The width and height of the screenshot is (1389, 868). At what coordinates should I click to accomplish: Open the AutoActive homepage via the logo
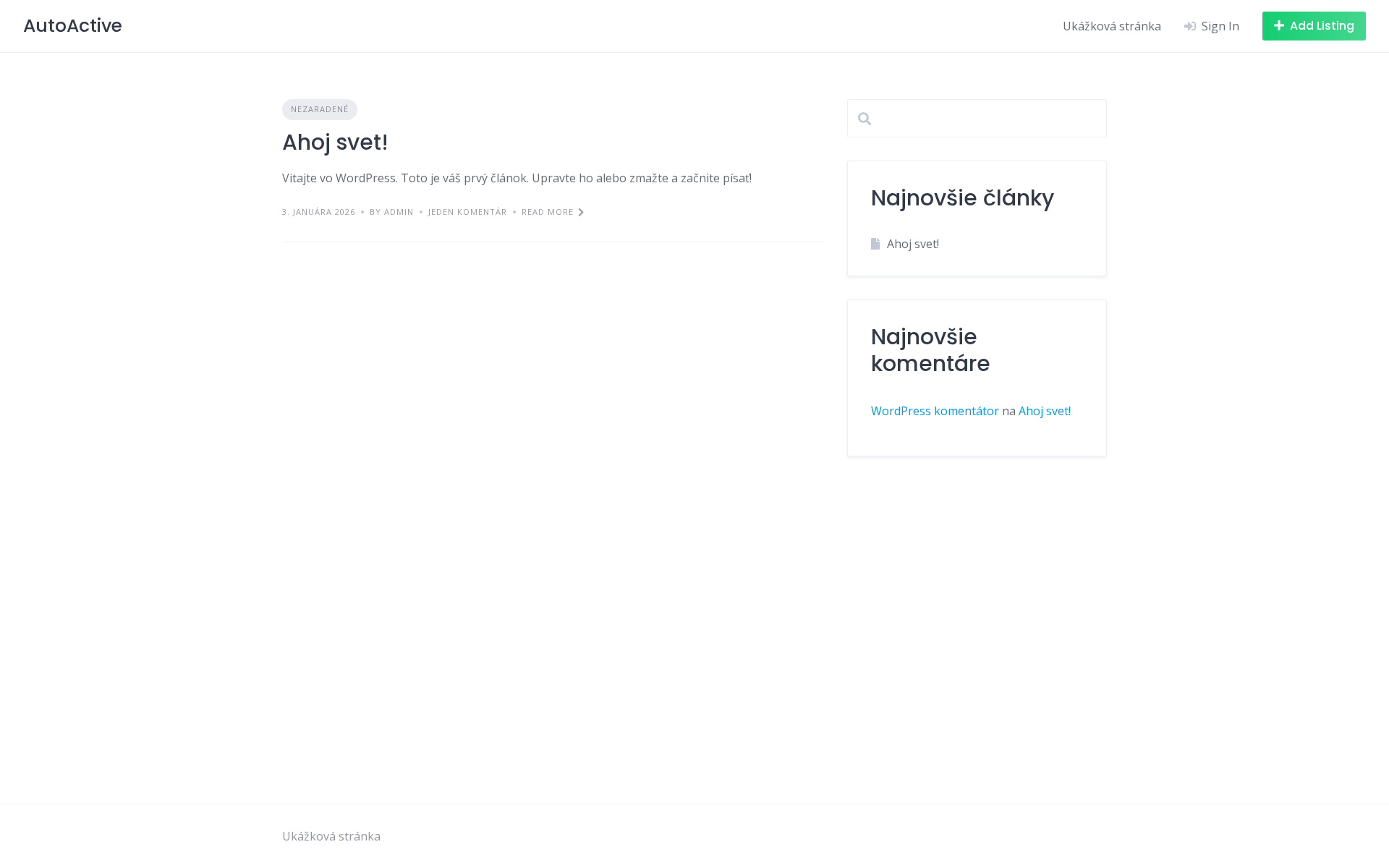click(x=72, y=25)
